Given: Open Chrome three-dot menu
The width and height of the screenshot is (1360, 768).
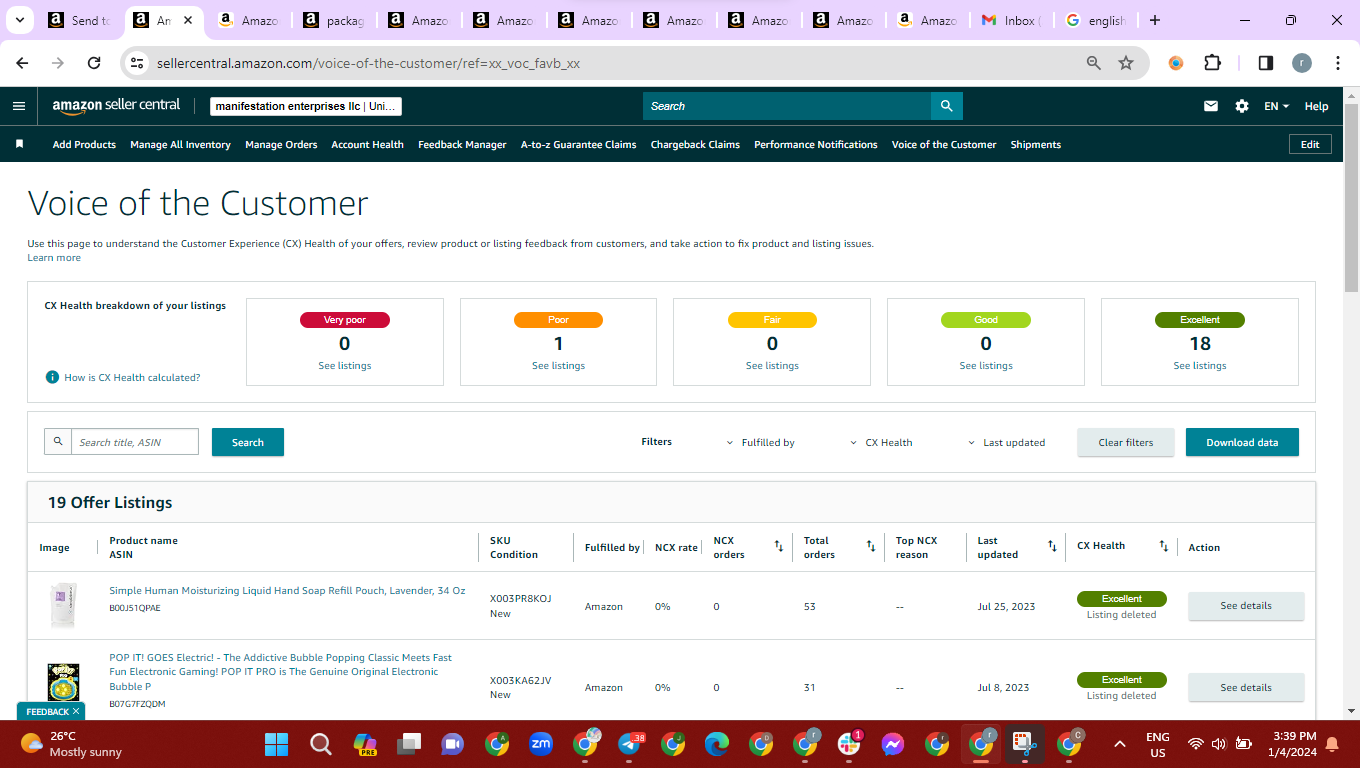Looking at the screenshot, I should [x=1338, y=63].
